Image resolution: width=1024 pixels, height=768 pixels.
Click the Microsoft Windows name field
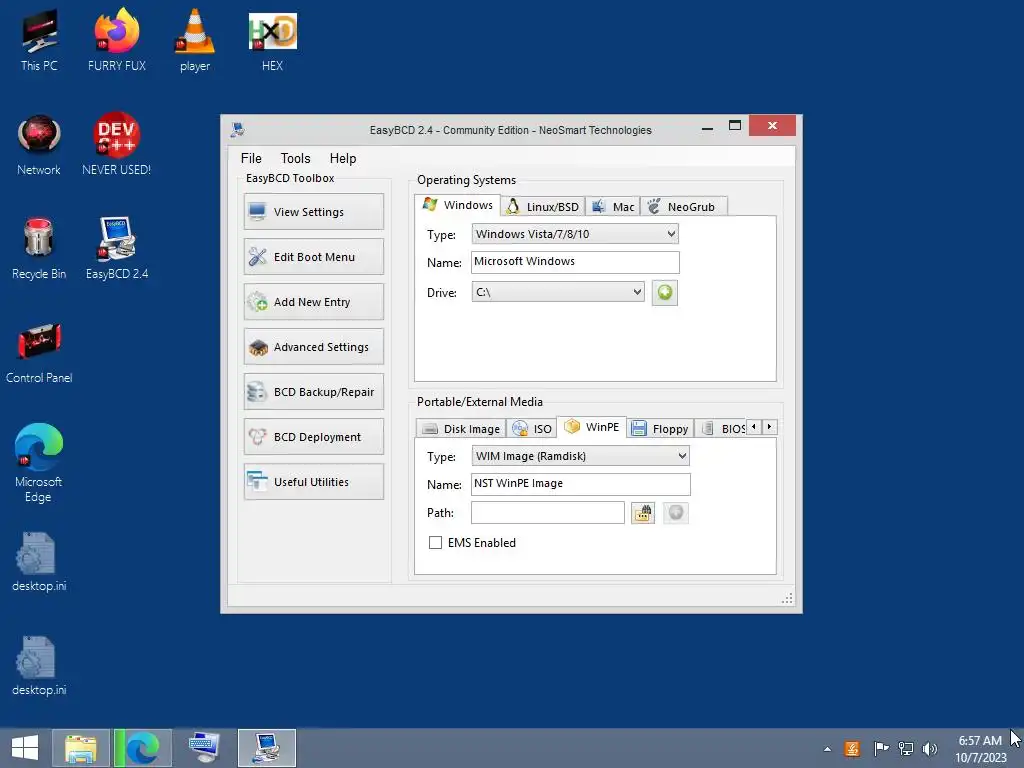coord(575,262)
